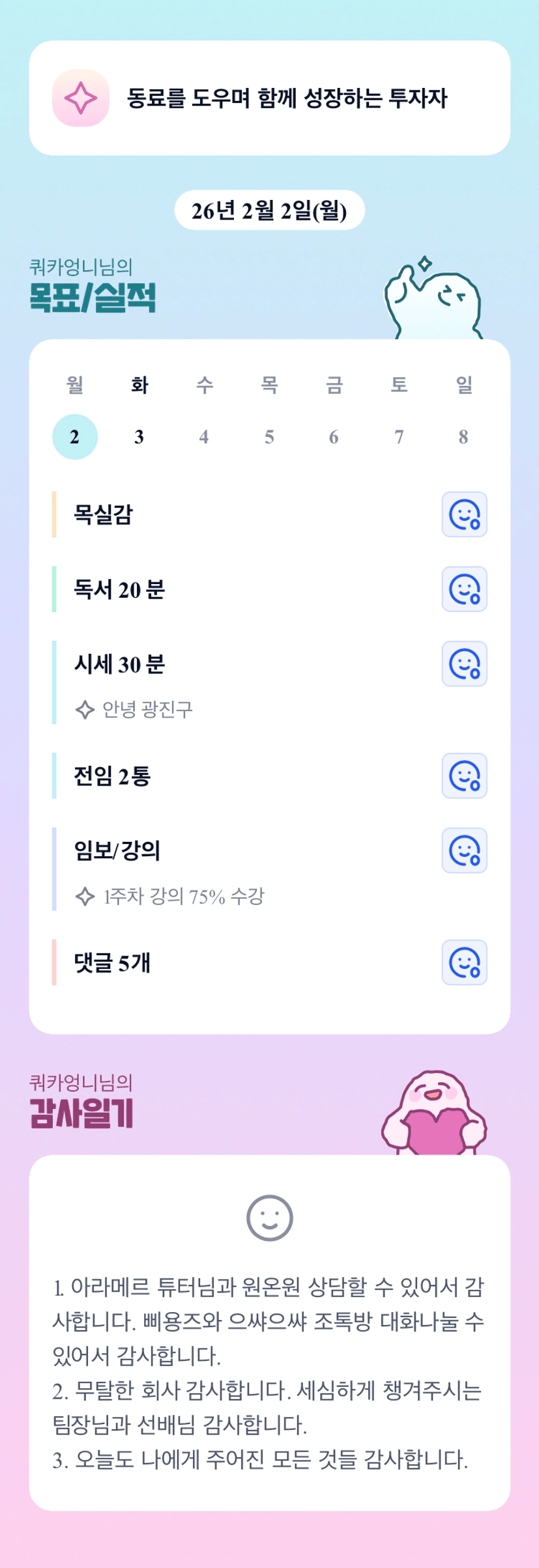Viewport: 539px width, 1568px height.
Task: Select Friday the 6th in week calendar
Action: [334, 437]
